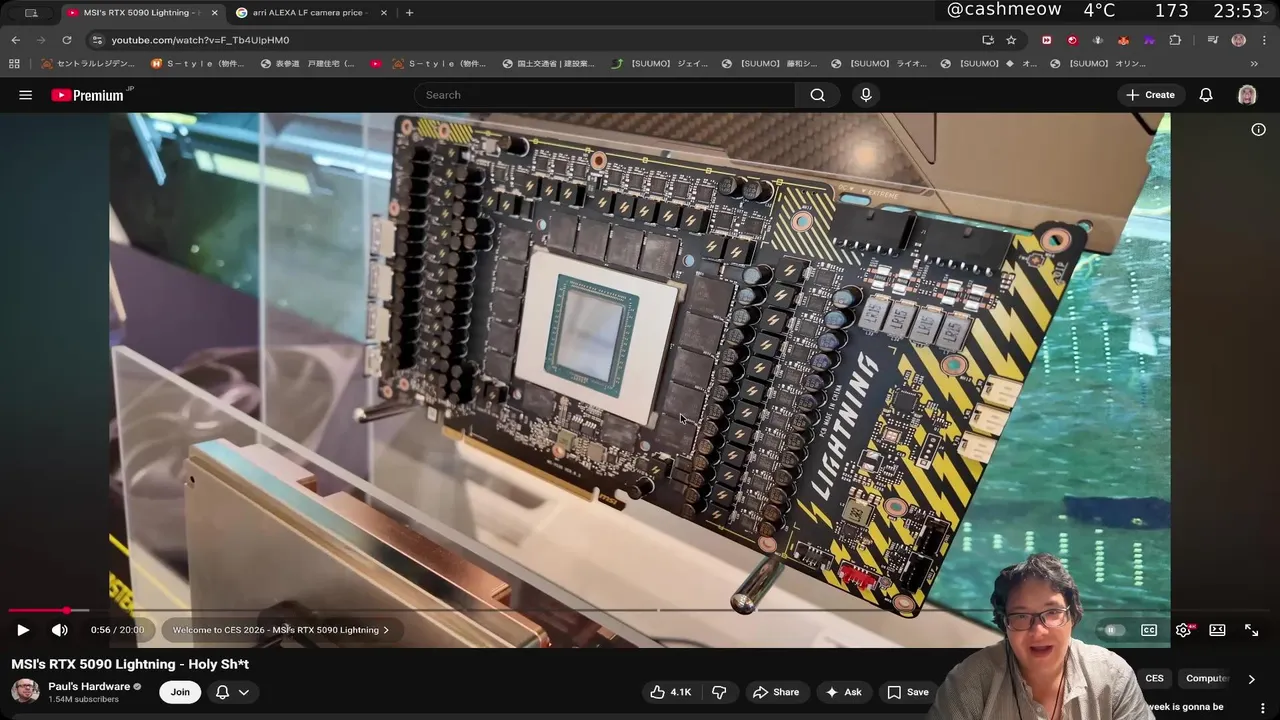This screenshot has width=1280, height=720.
Task: Click the address bar URL
Action: coord(200,40)
